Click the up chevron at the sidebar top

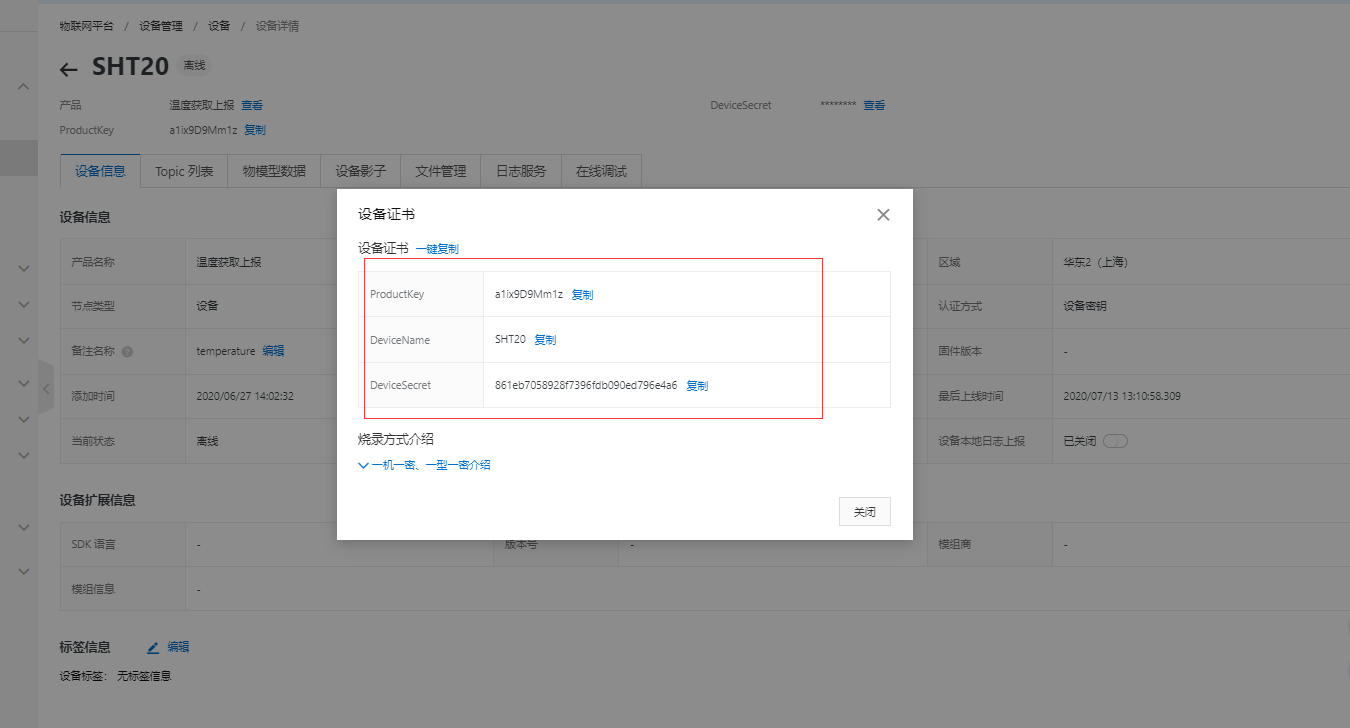pyautogui.click(x=22, y=87)
